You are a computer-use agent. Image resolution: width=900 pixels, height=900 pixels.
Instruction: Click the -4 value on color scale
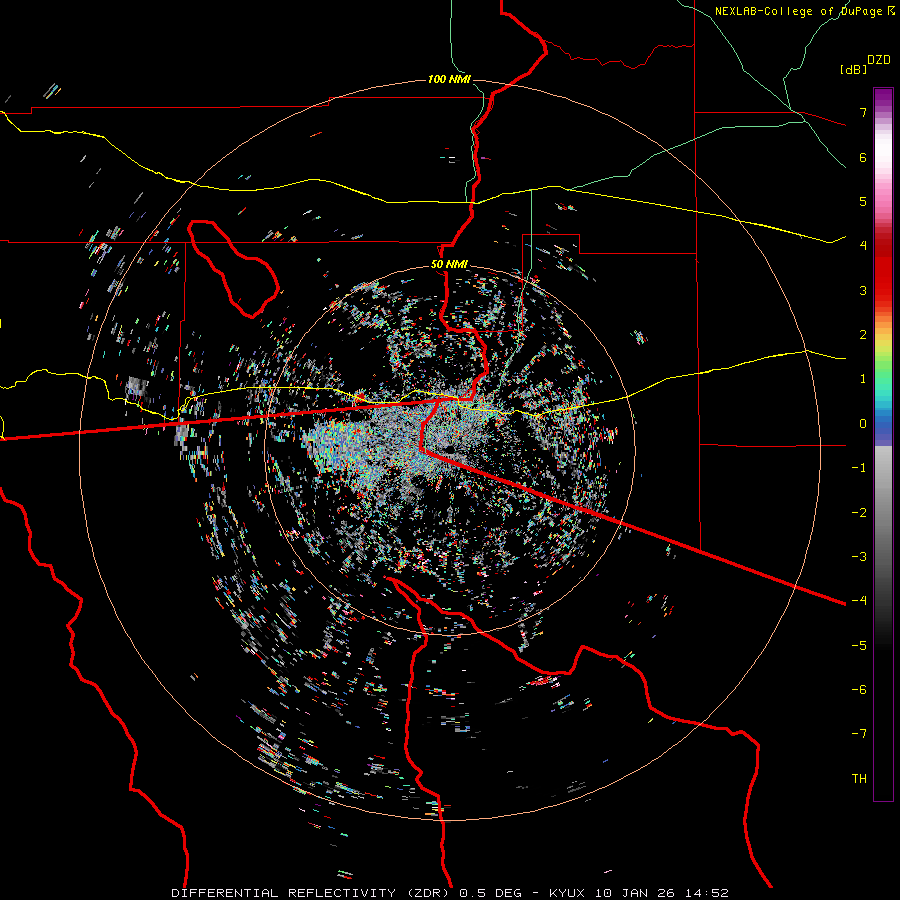pos(859,601)
